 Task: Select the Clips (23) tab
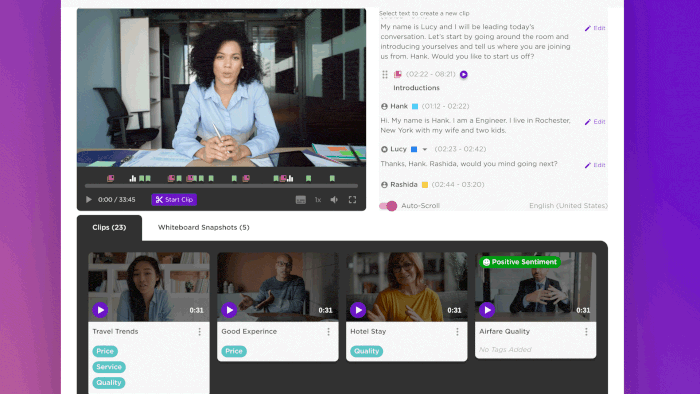point(109,228)
